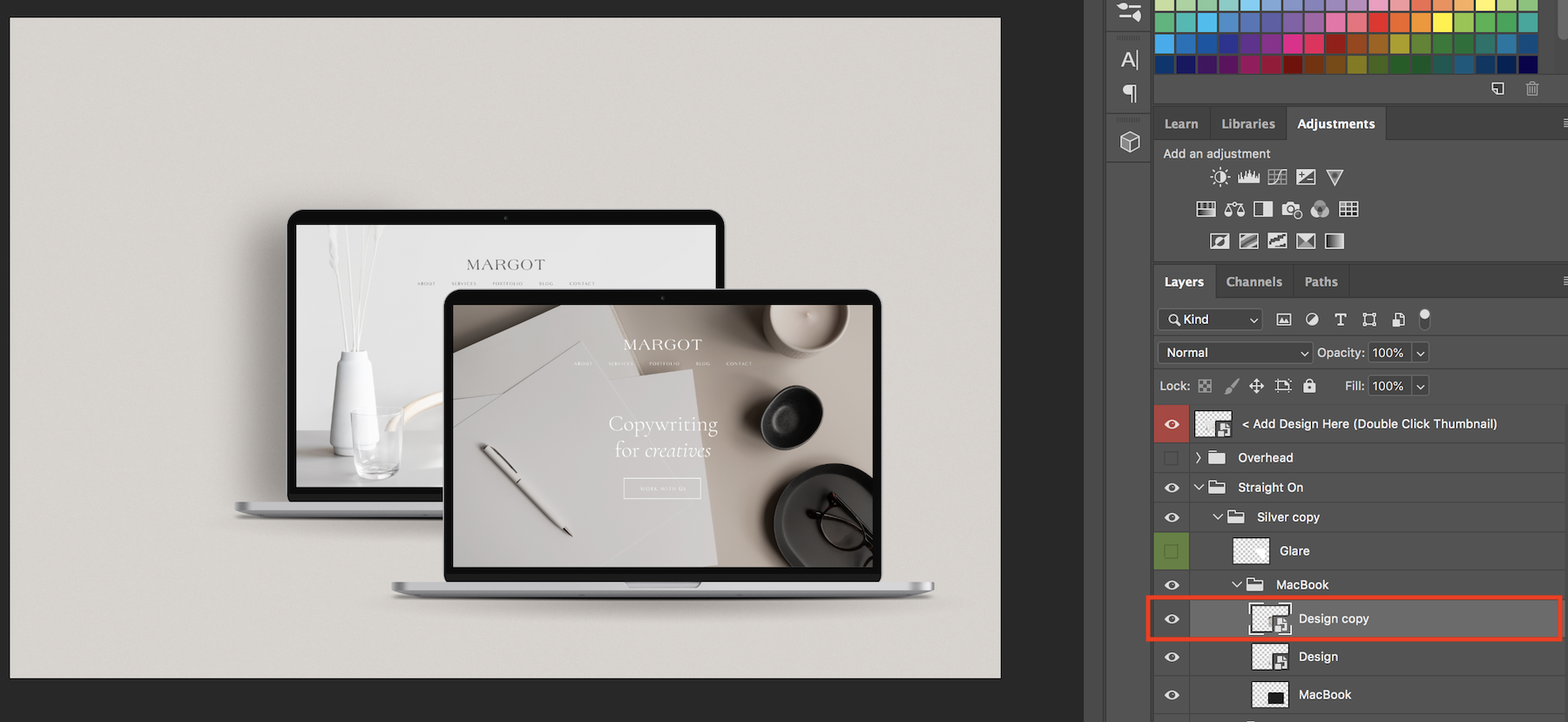Add a Curves adjustment layer
Screen dimensions: 1568x722
click(x=1277, y=178)
